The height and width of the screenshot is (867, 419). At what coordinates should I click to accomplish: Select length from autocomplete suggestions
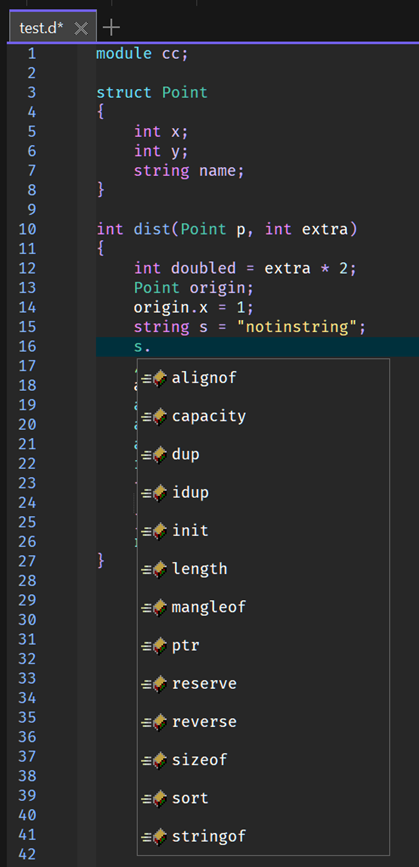coord(263,569)
